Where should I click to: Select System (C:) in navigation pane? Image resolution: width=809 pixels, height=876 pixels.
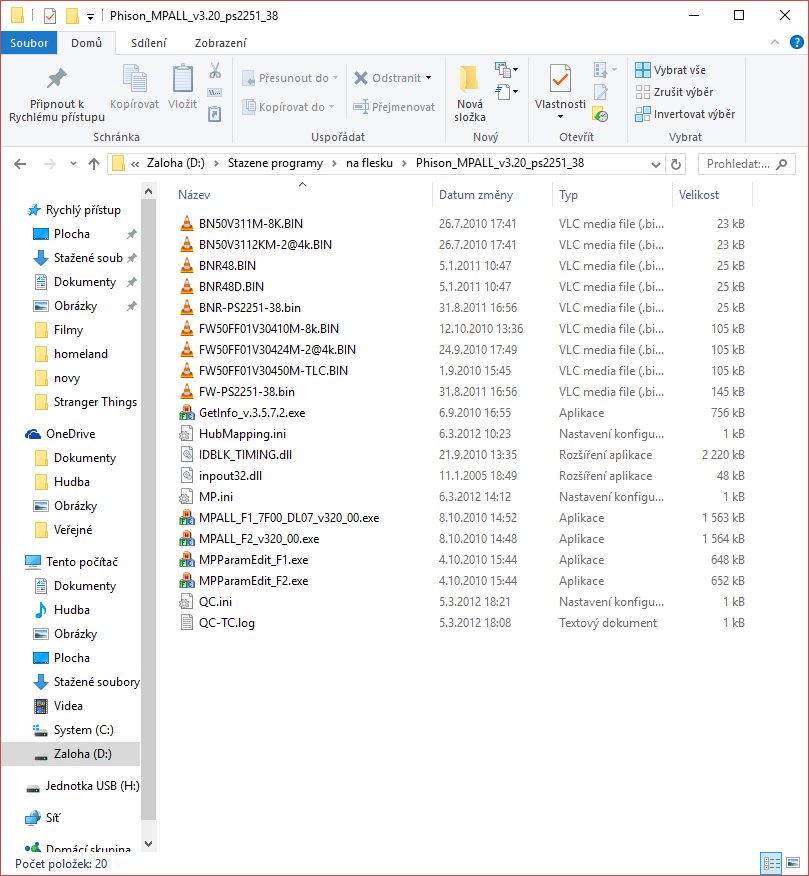pyautogui.click(x=83, y=730)
